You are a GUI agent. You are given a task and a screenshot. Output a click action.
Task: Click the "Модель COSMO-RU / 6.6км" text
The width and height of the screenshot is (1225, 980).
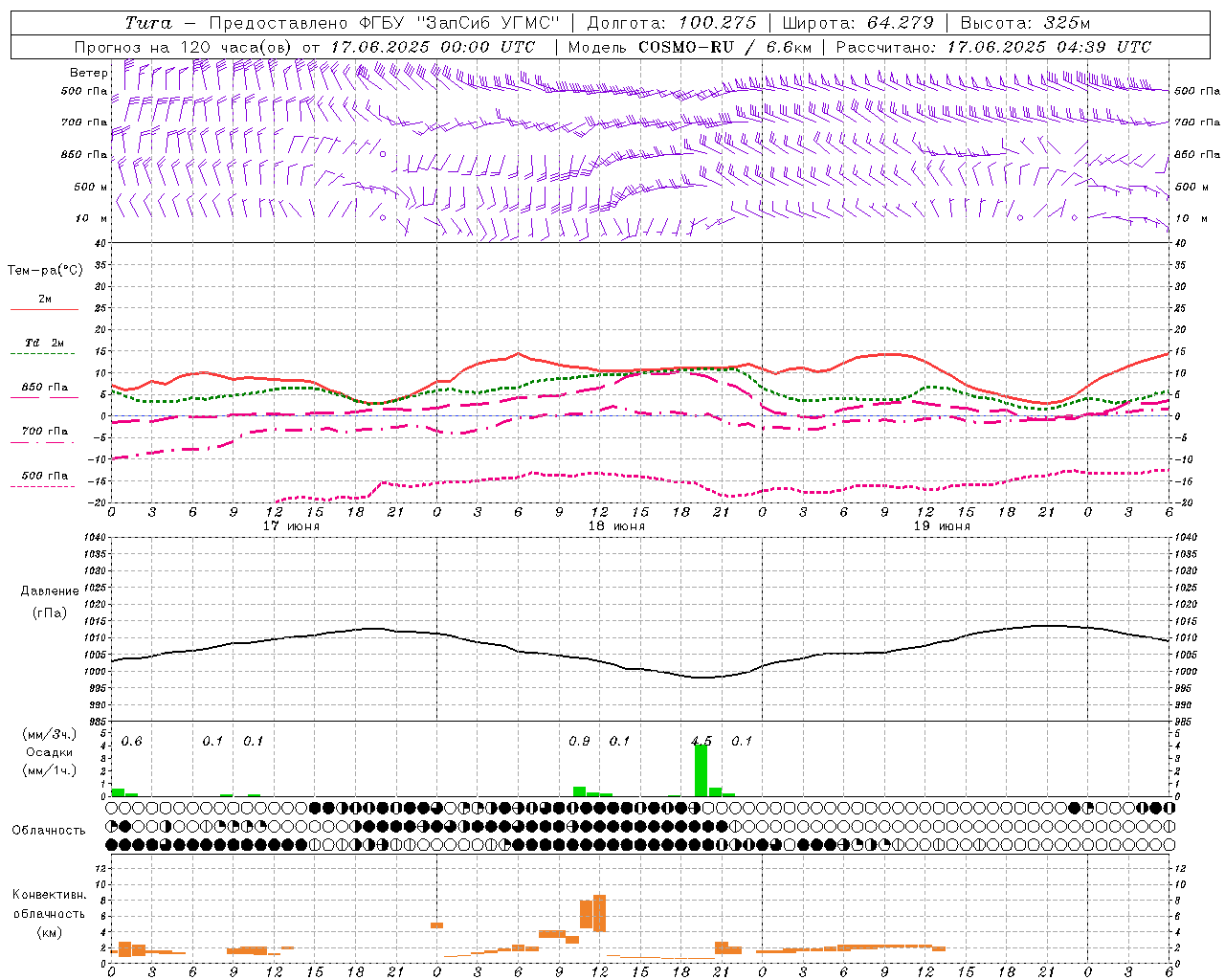[690, 47]
